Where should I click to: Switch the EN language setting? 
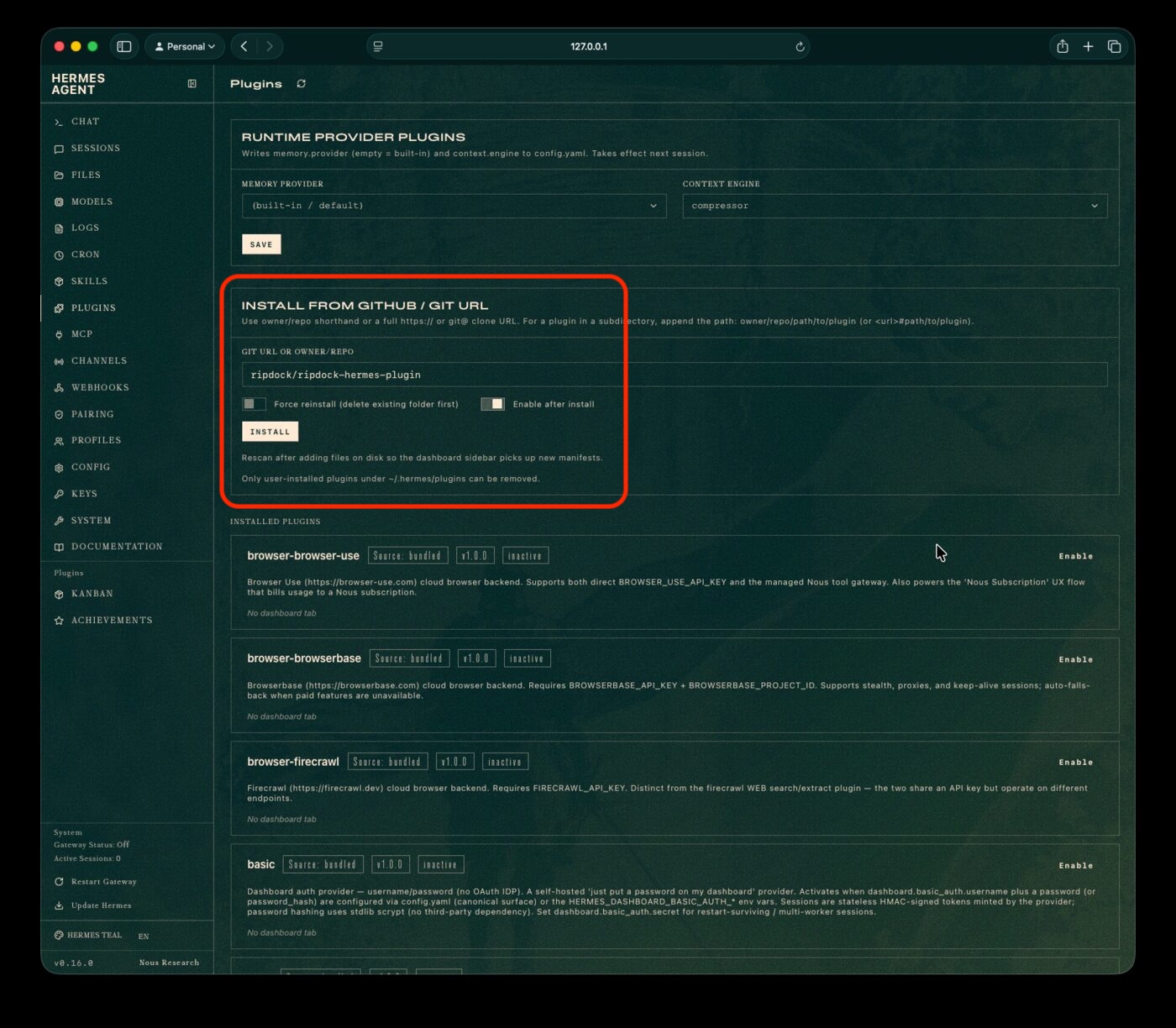click(144, 936)
